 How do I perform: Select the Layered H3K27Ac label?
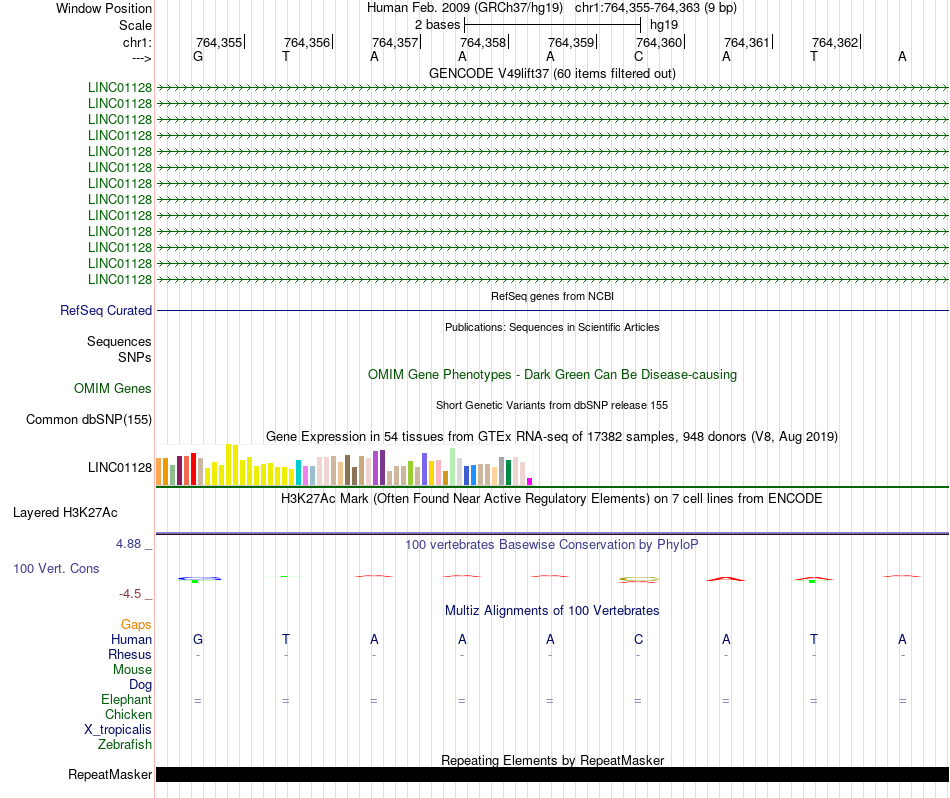[x=65, y=513]
